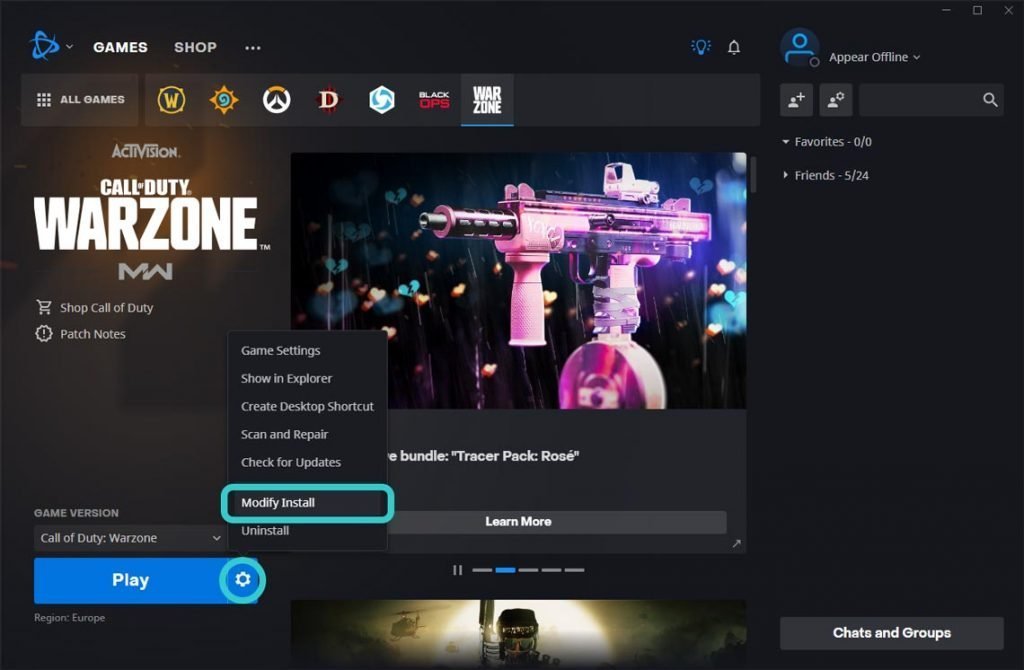Select Scan and Repair option
This screenshot has width=1024, height=670.
(285, 434)
